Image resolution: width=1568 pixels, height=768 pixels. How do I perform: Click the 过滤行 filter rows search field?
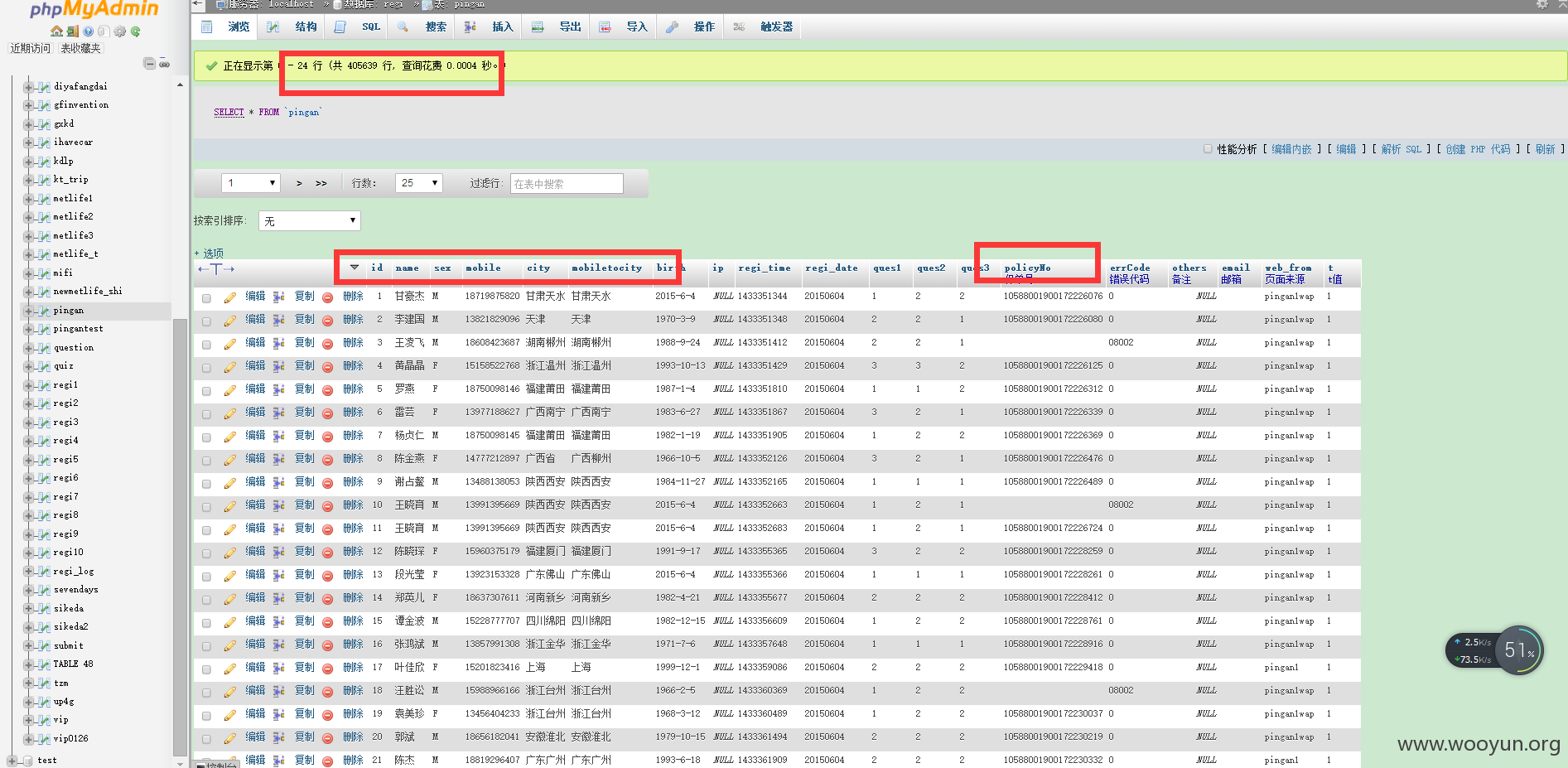pos(567,183)
